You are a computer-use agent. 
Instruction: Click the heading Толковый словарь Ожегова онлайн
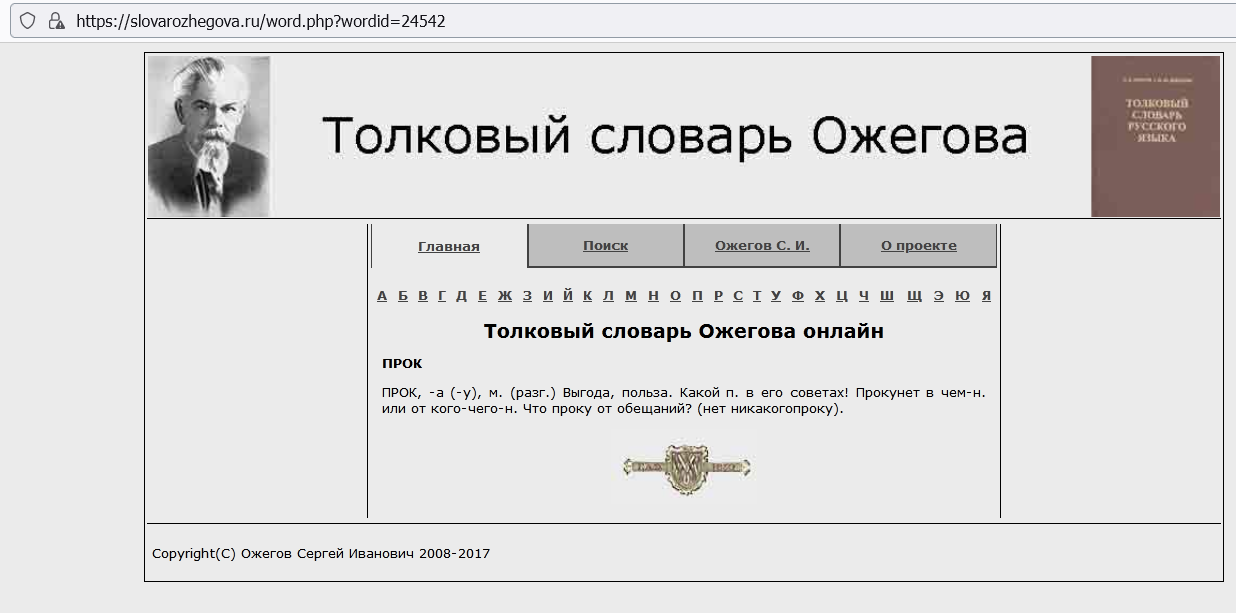pyautogui.click(x=684, y=331)
